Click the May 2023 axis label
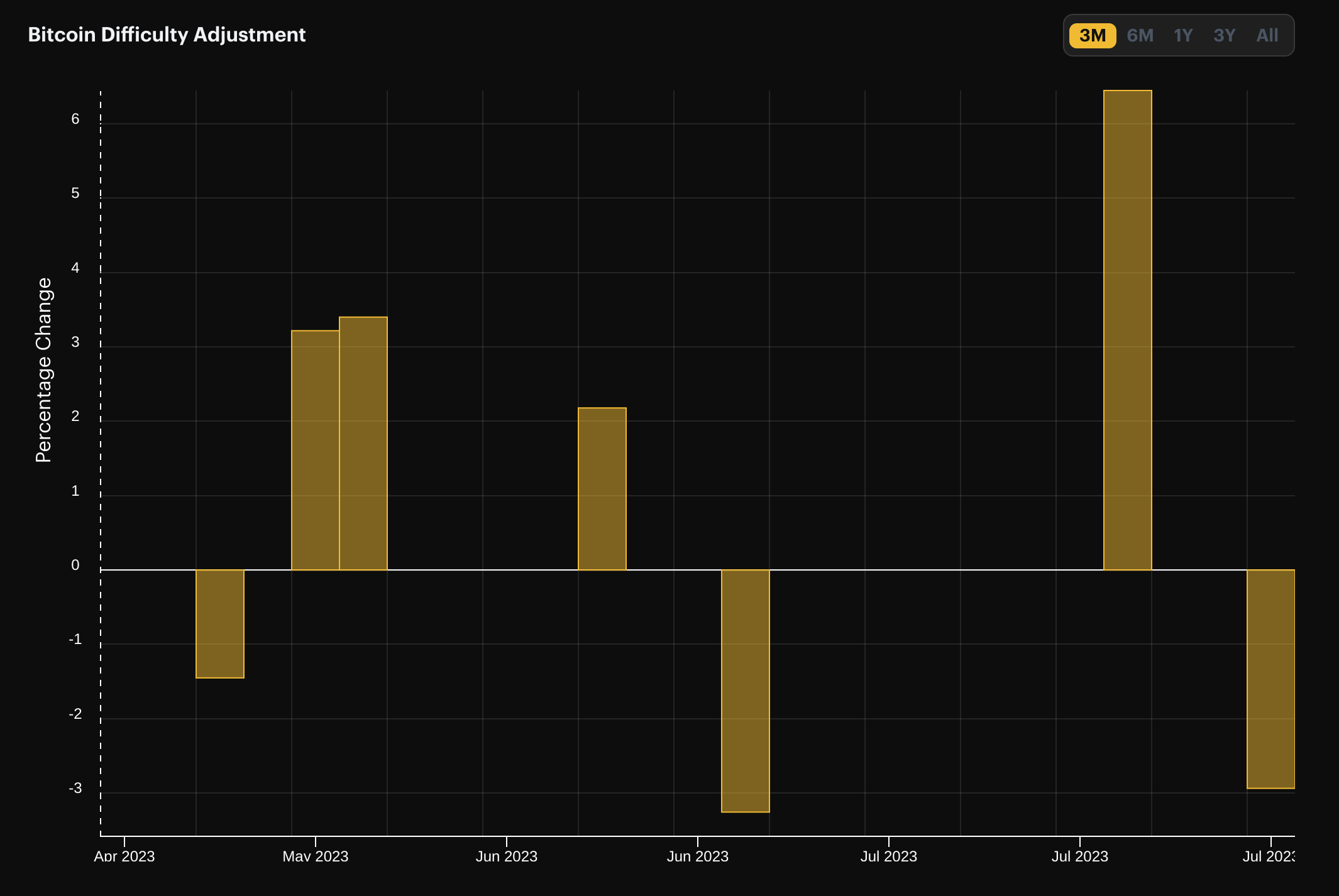 click(x=315, y=856)
